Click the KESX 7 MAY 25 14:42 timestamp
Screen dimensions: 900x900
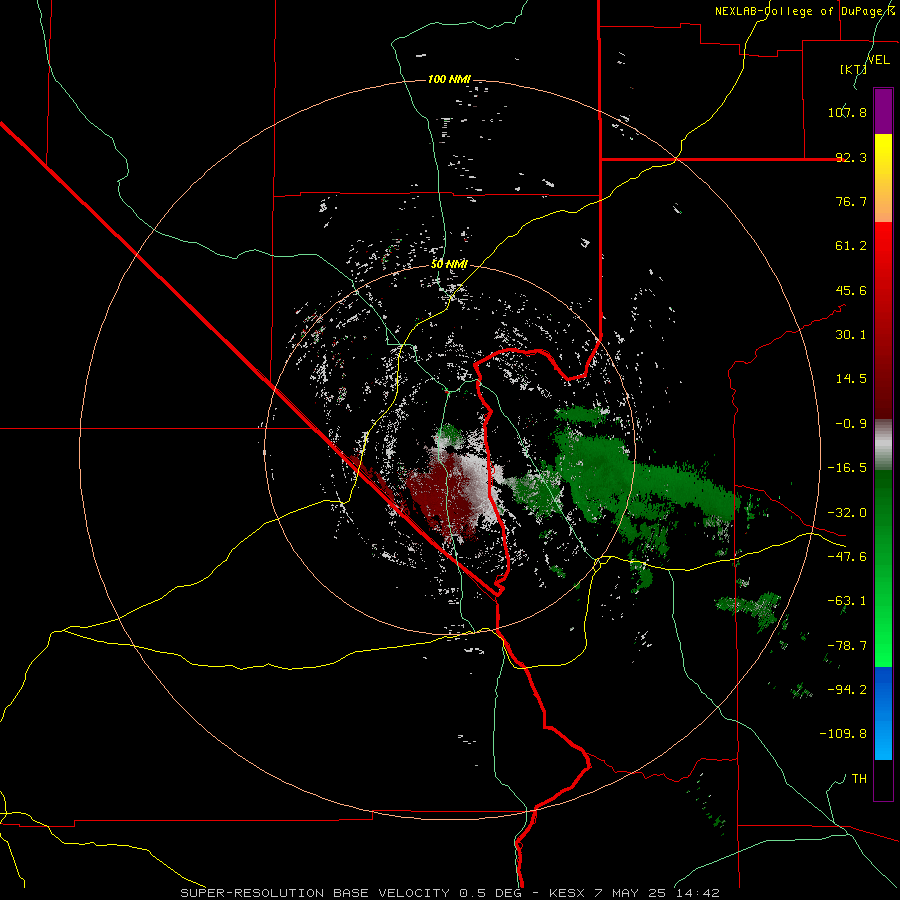pos(634,893)
